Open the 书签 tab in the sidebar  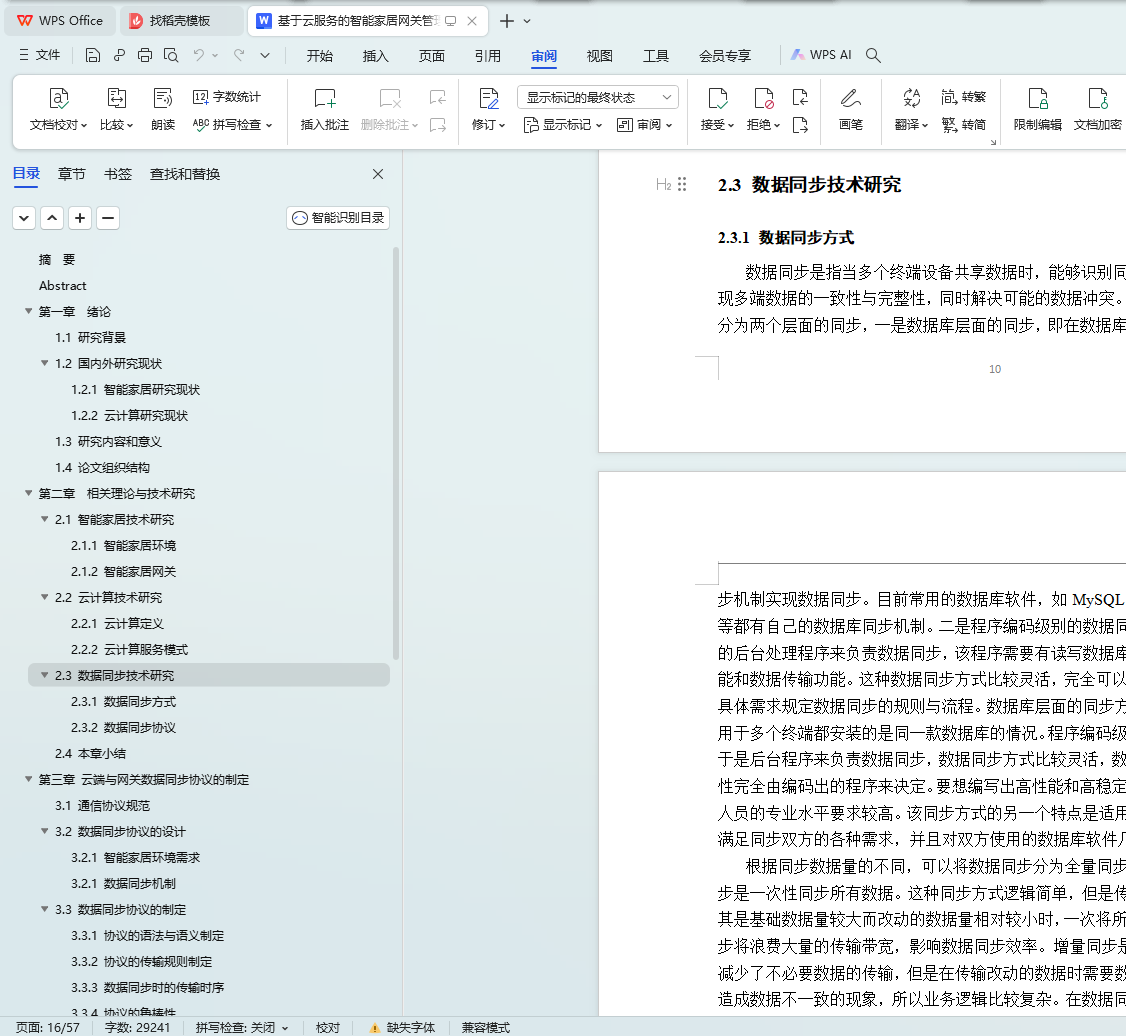pos(118,174)
